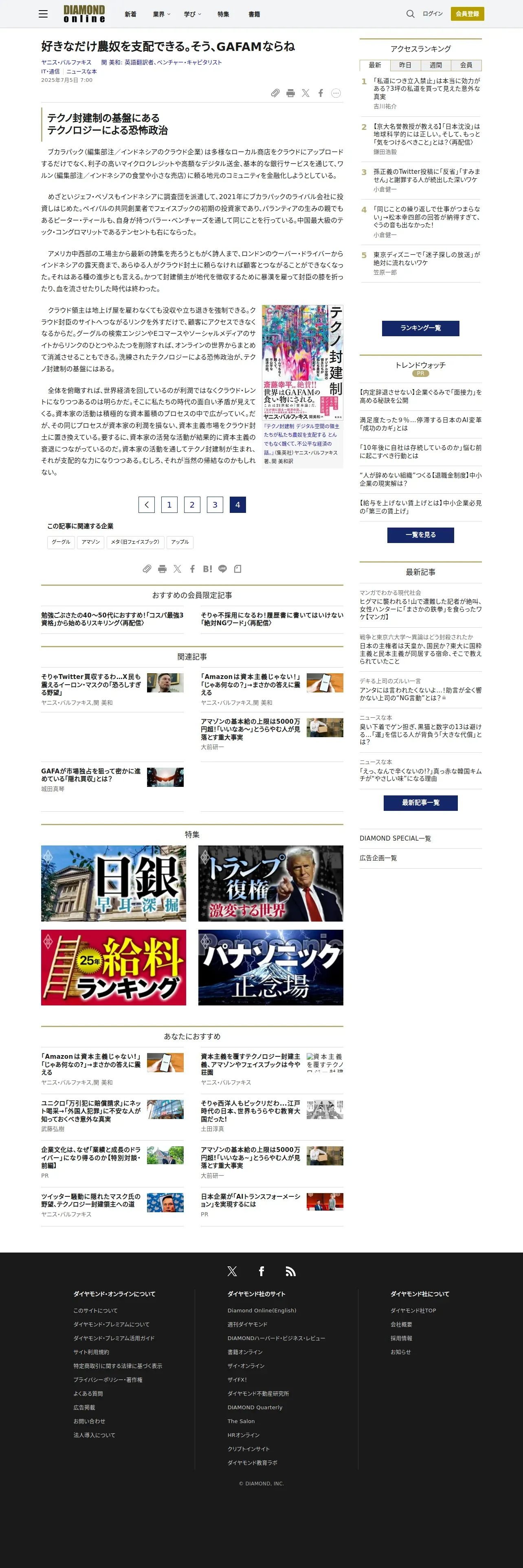Click the メタ(旧フェイスブック) company tag

point(135,542)
